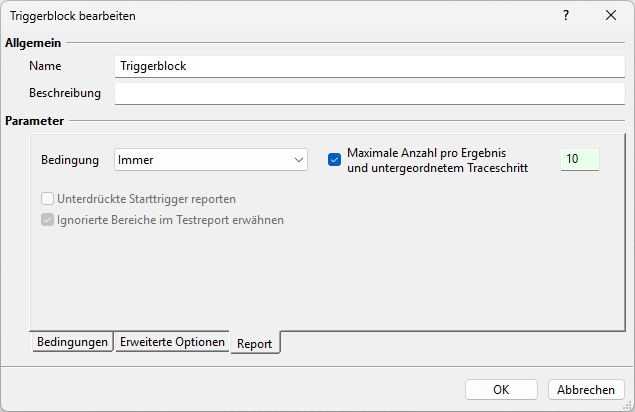Image resolution: width=635 pixels, height=412 pixels.
Task: Click the Beschreibung input field
Action: click(x=370, y=94)
